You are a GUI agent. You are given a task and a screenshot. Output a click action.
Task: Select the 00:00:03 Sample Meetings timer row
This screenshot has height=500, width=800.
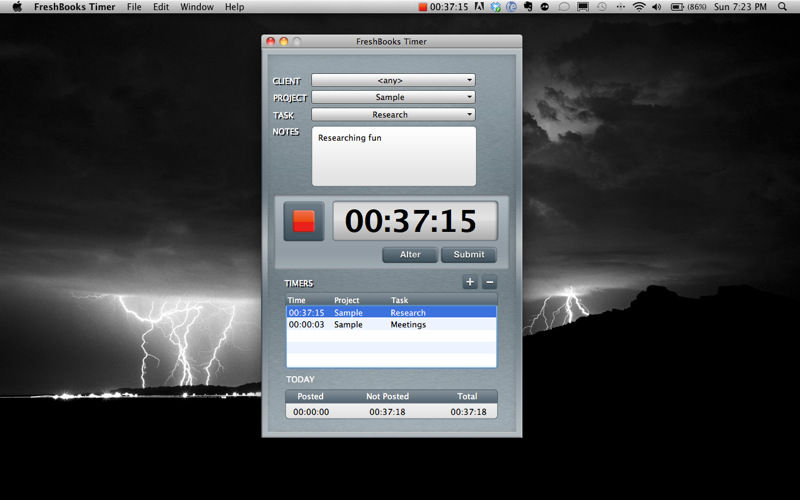point(391,324)
